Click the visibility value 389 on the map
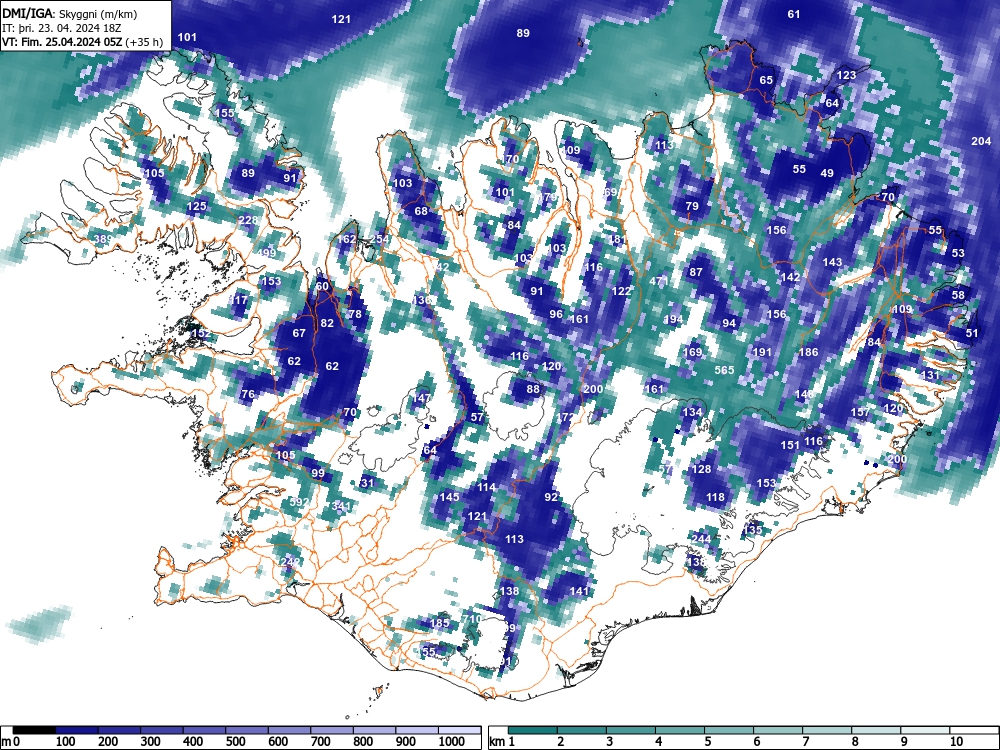This screenshot has height=750, width=1000. point(103,240)
